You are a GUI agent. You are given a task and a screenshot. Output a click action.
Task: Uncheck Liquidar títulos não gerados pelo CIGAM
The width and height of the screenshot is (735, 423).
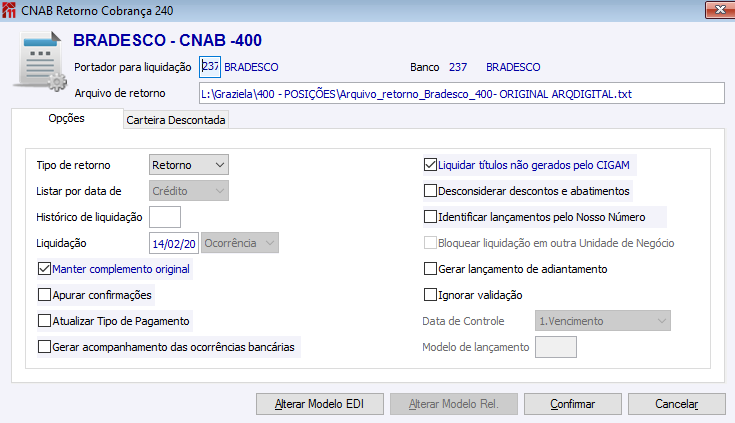430,165
